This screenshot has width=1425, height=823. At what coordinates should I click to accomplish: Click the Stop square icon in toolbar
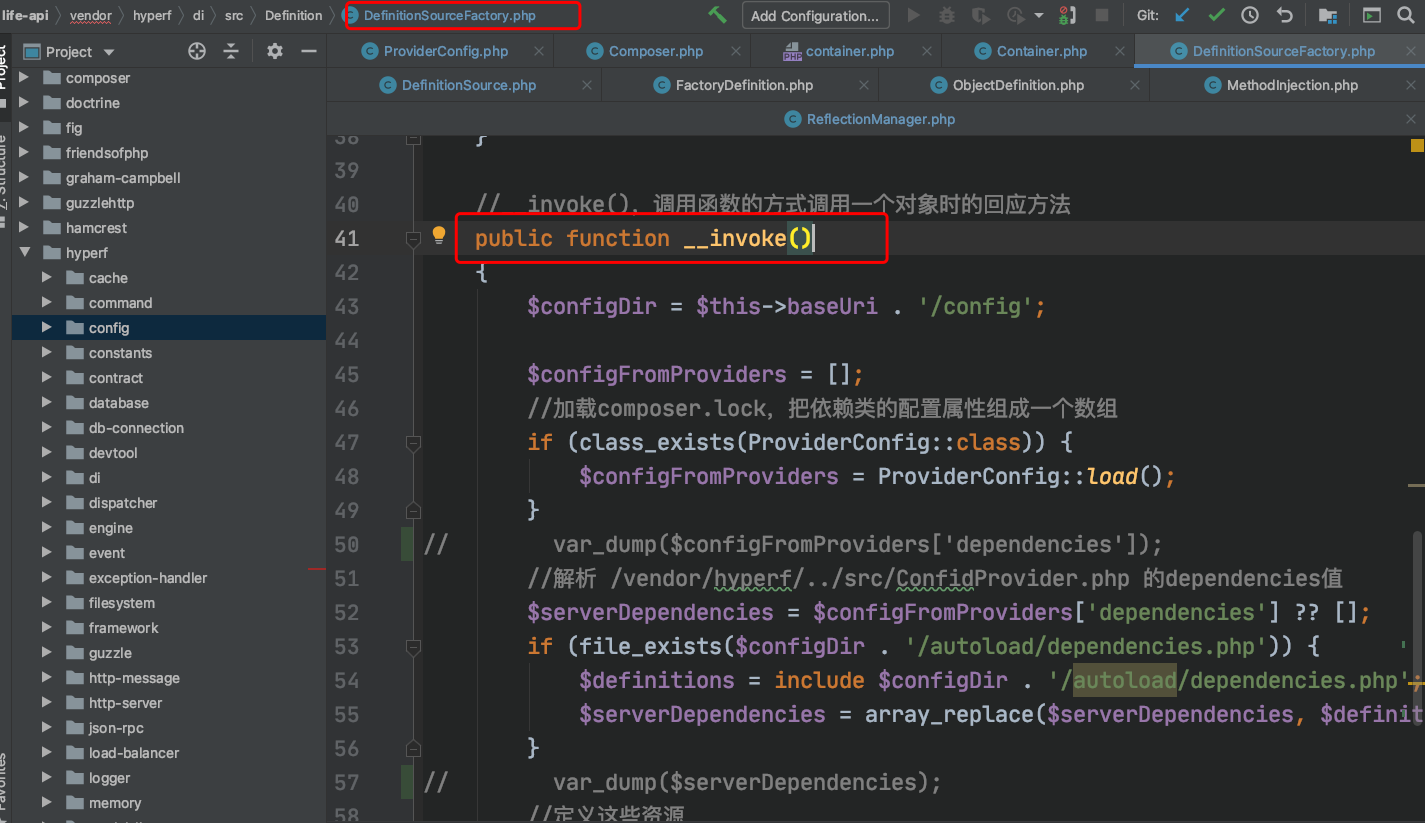pos(1102,15)
